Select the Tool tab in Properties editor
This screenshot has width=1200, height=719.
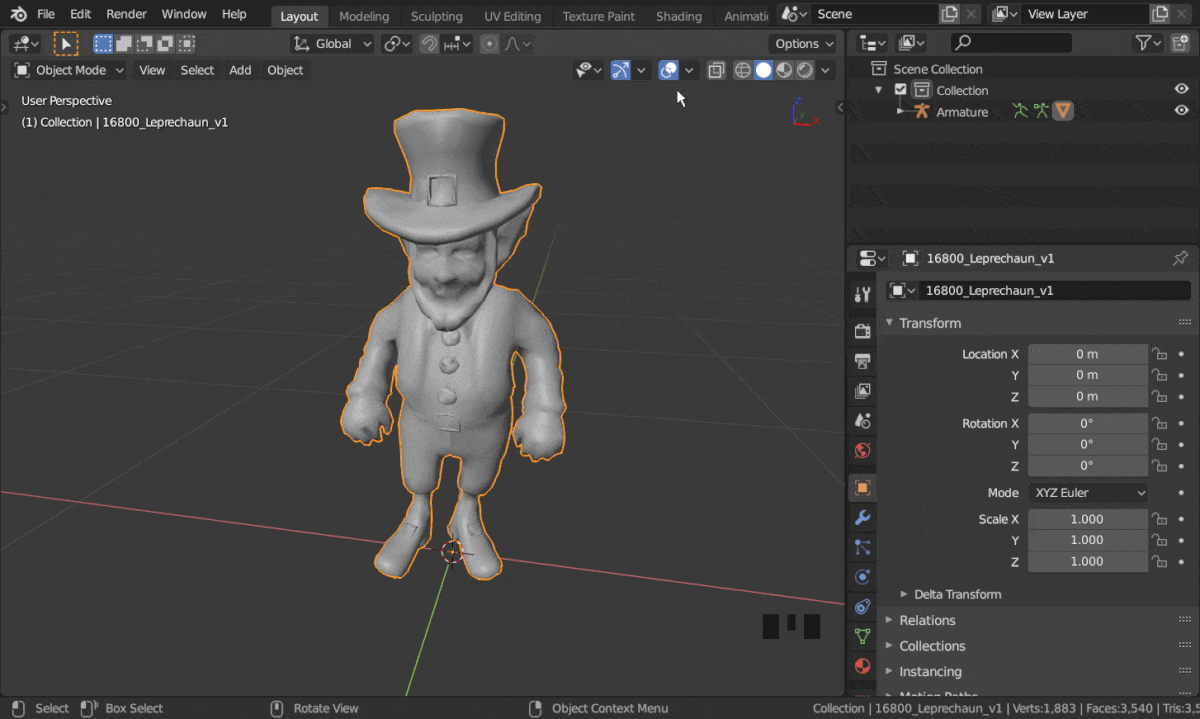862,294
